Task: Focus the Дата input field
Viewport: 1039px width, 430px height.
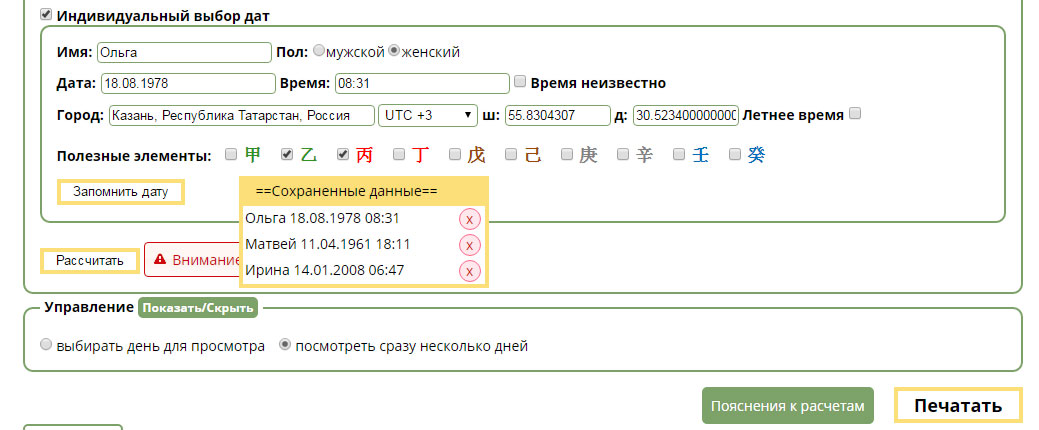Action: point(188,83)
